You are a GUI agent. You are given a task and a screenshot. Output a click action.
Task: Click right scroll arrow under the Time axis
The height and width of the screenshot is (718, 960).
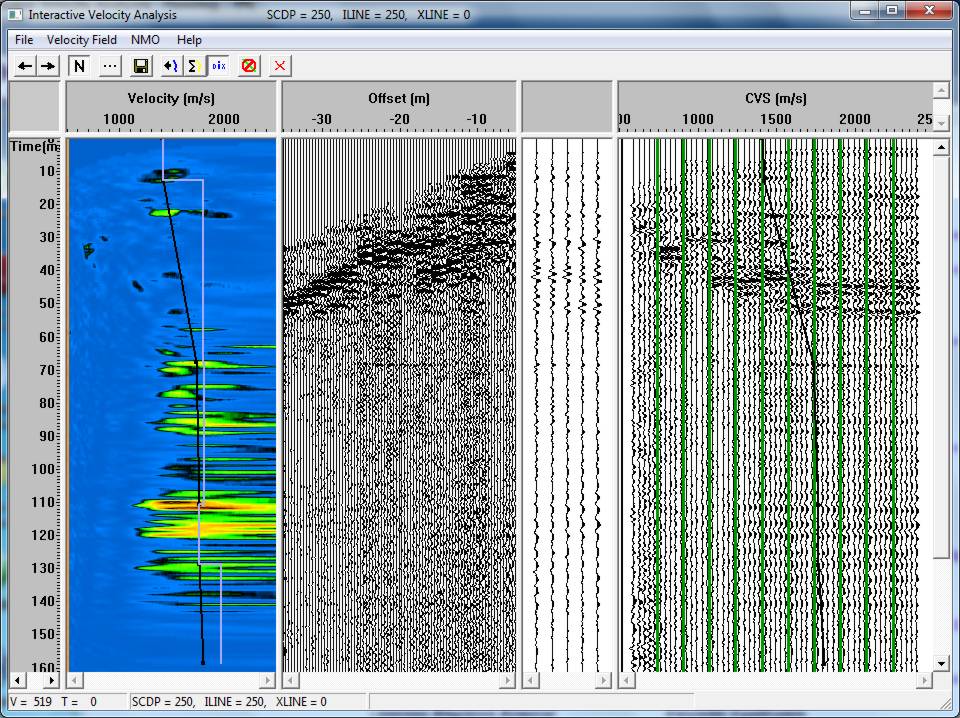(x=51, y=680)
